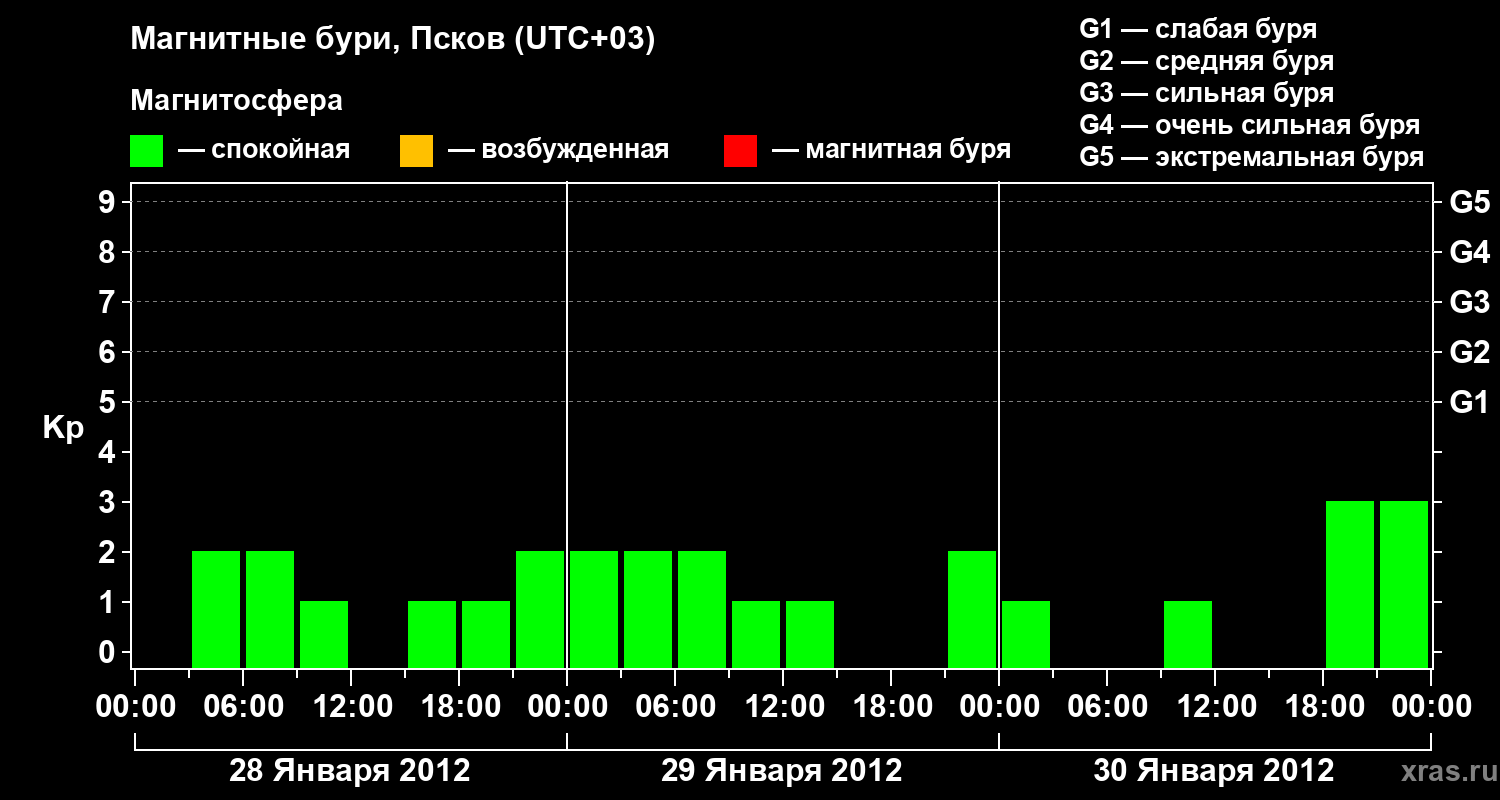
Task: Select the 29 January 00:00–03:00 Kp bar
Action: pos(594,609)
